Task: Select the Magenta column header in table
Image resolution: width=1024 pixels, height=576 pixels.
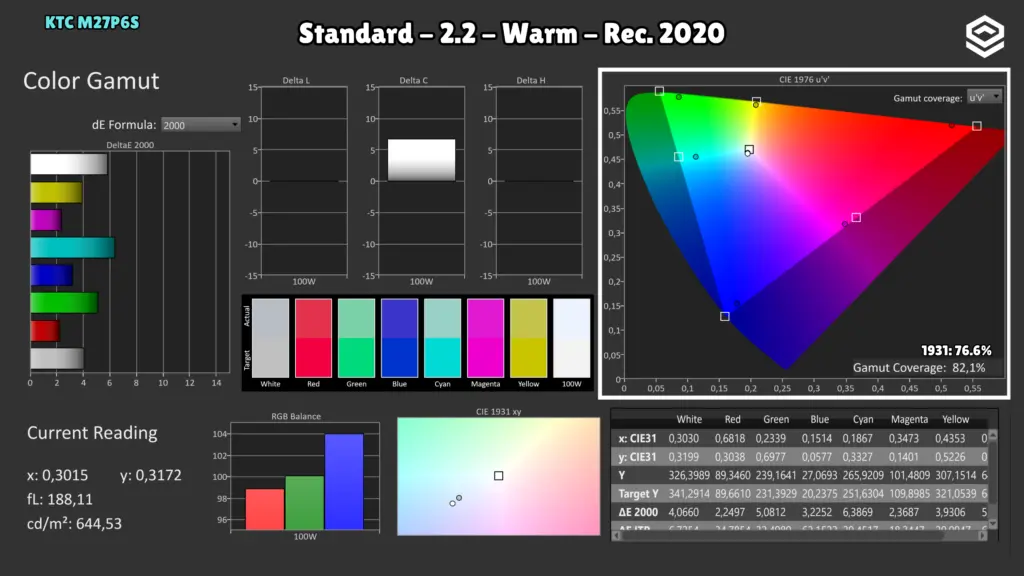Action: (x=909, y=419)
